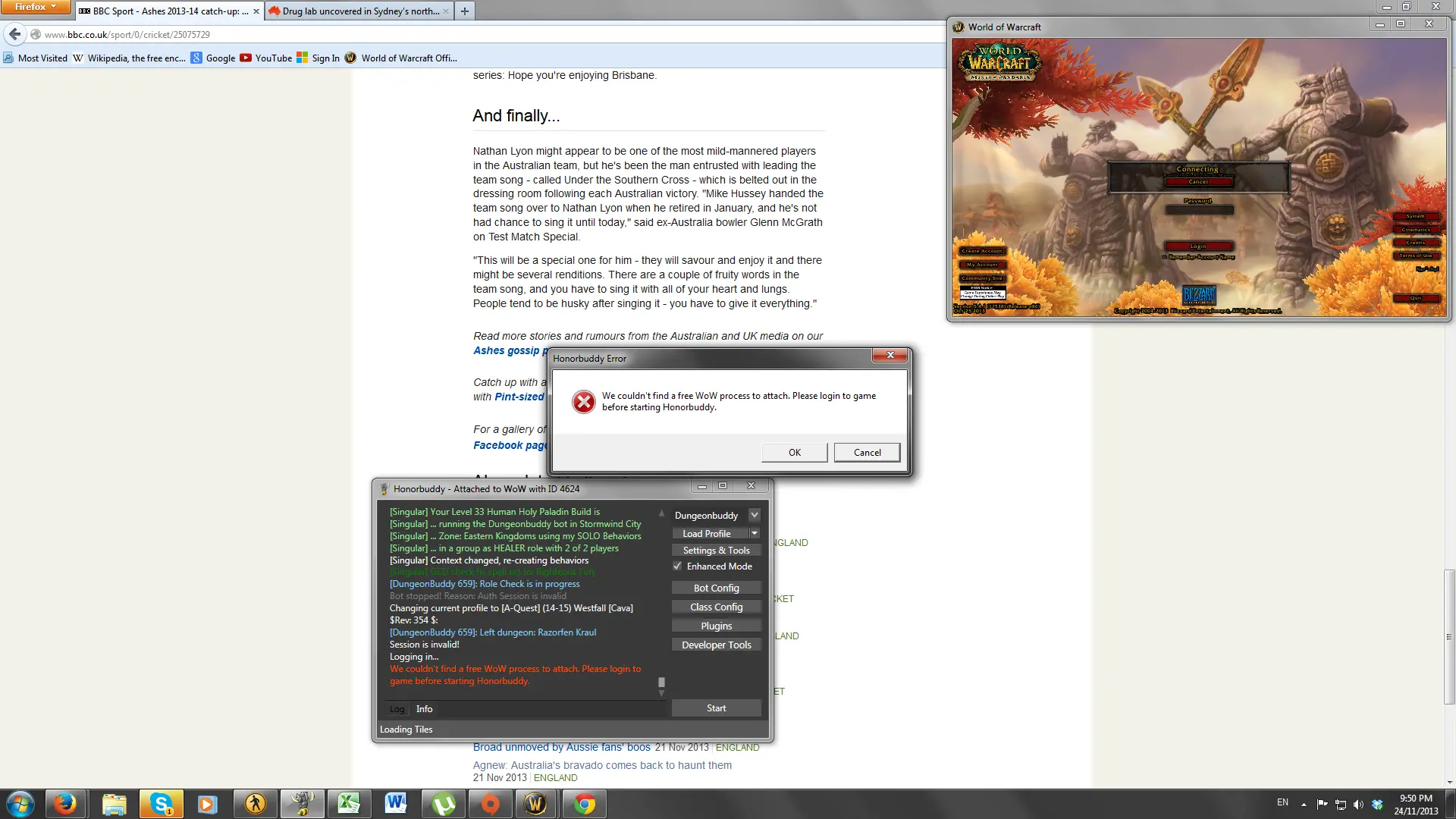This screenshot has height=819, width=1456.
Task: Open Bot Config in Honorbuddy
Action: (716, 588)
